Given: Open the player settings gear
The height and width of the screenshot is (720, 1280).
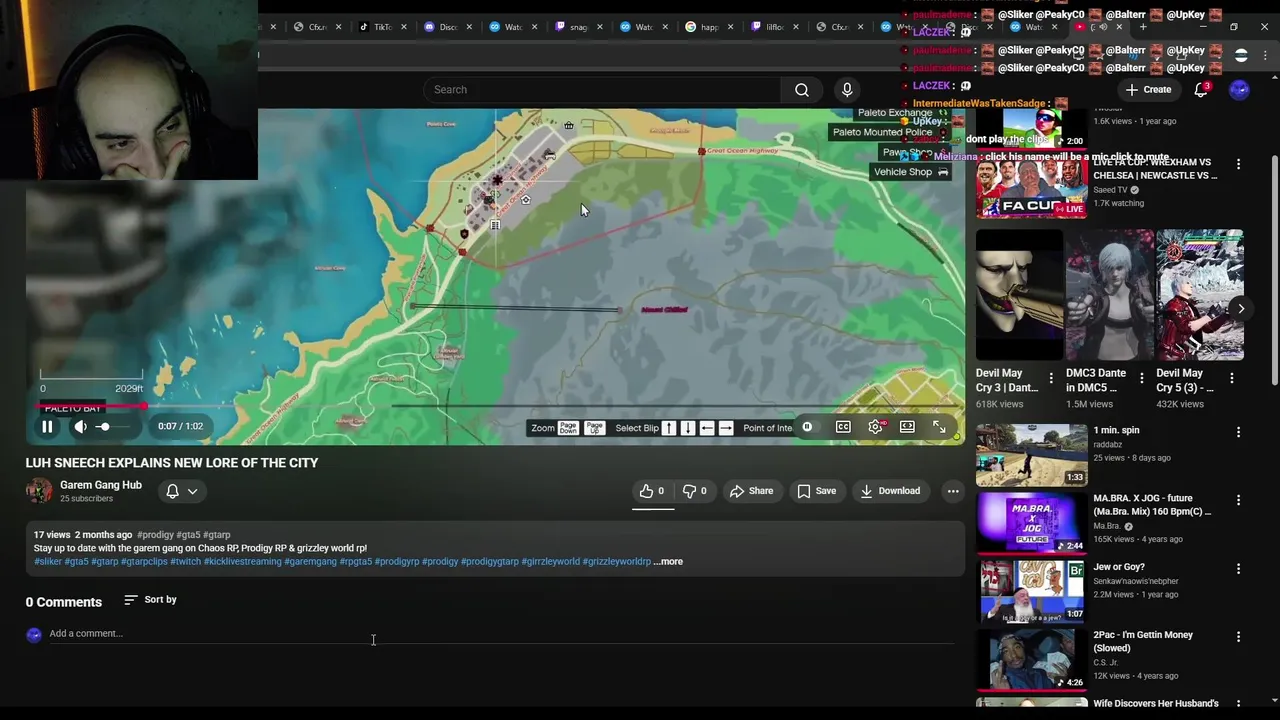Looking at the screenshot, I should point(876,427).
